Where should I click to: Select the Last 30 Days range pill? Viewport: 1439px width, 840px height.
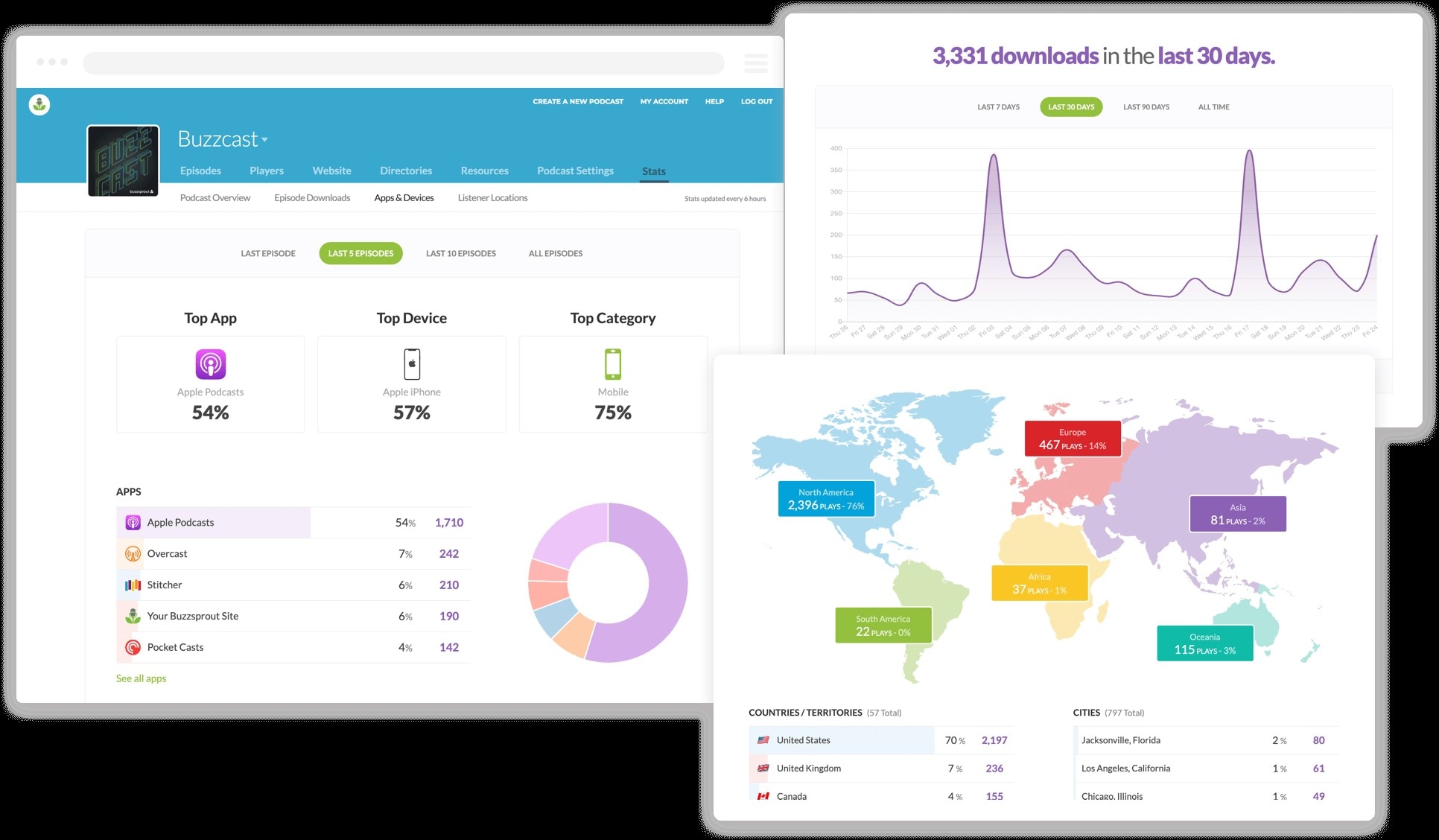pos(1071,107)
